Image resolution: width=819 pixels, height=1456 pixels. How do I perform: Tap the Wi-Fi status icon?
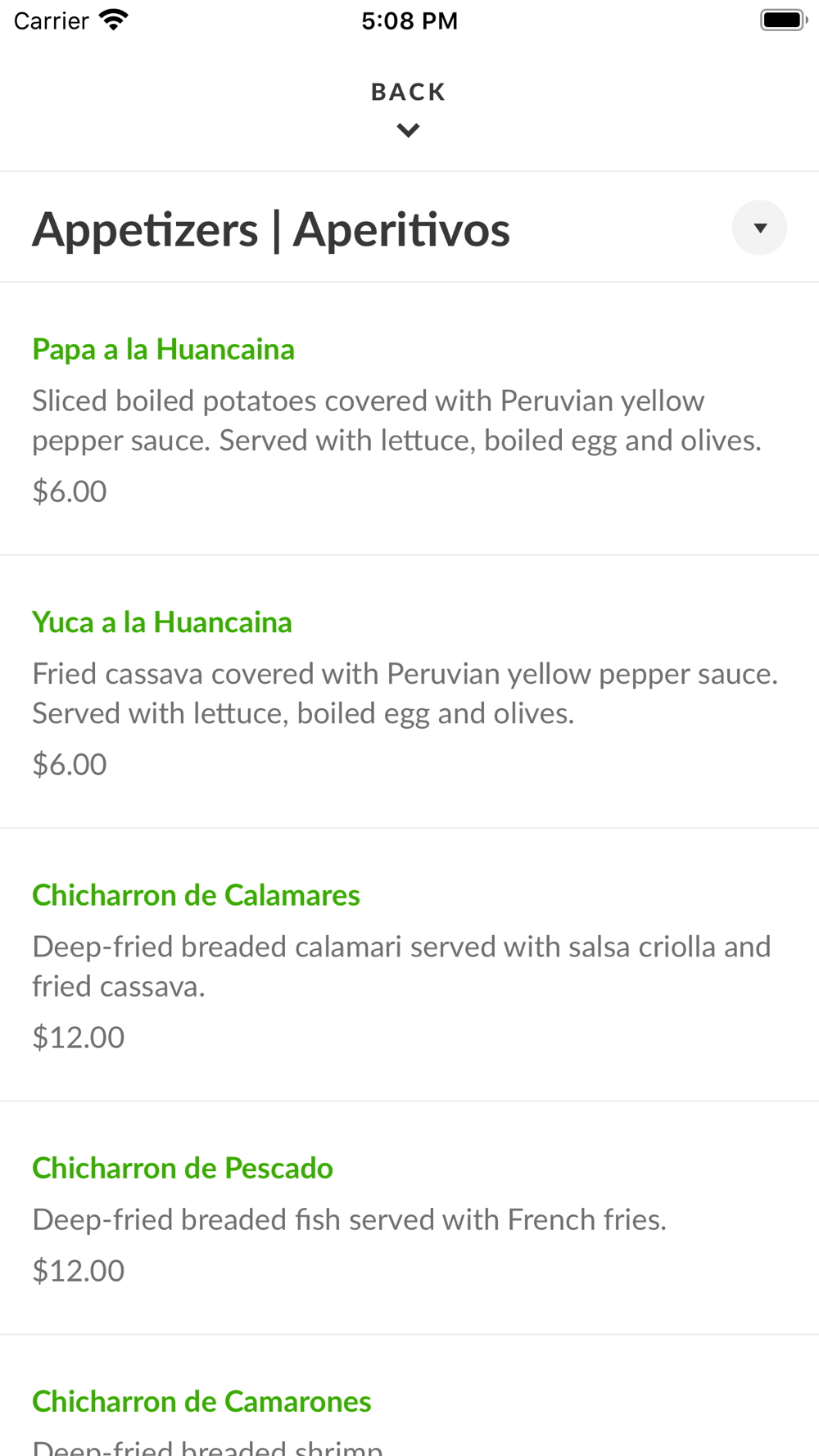click(114, 20)
